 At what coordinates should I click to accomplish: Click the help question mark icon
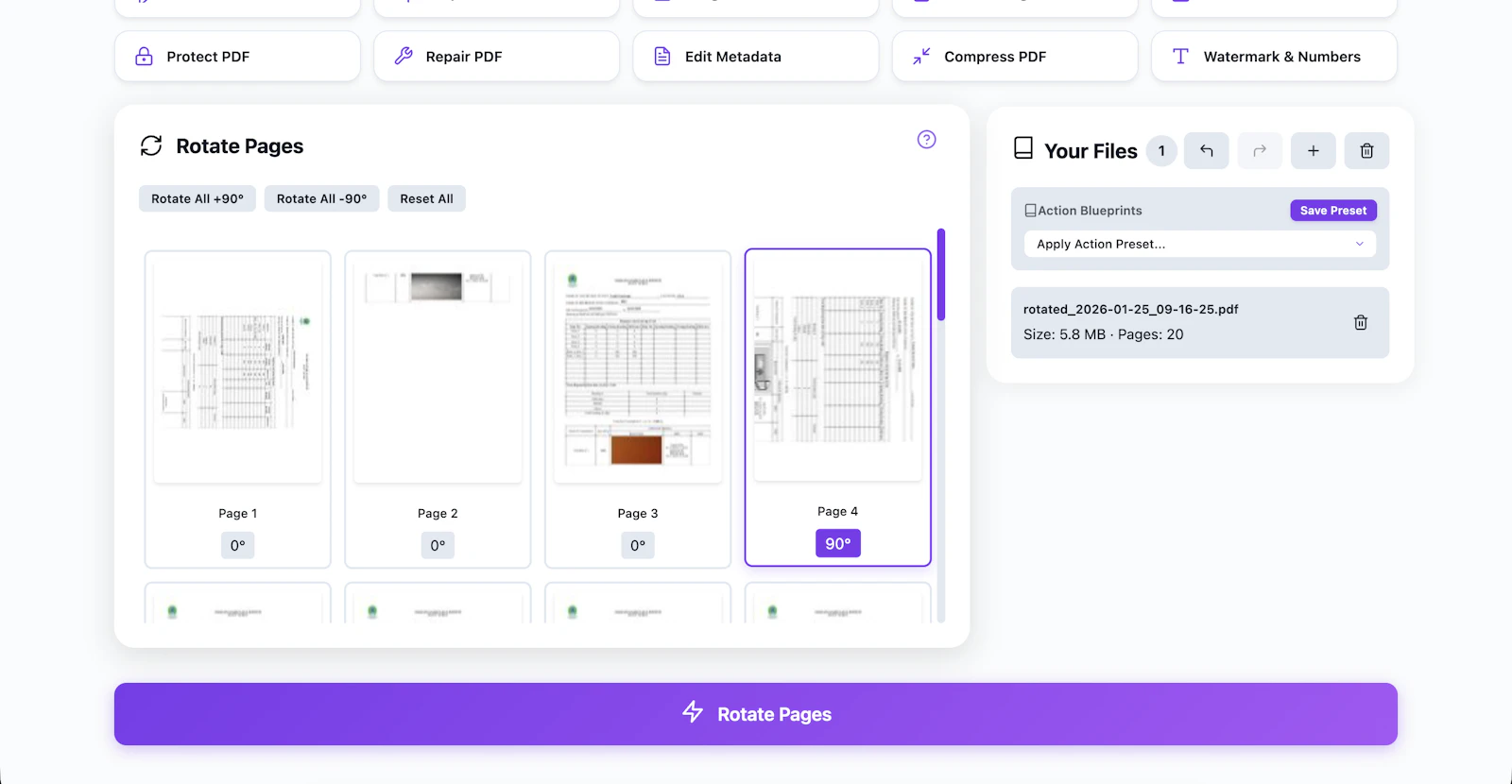(926, 140)
